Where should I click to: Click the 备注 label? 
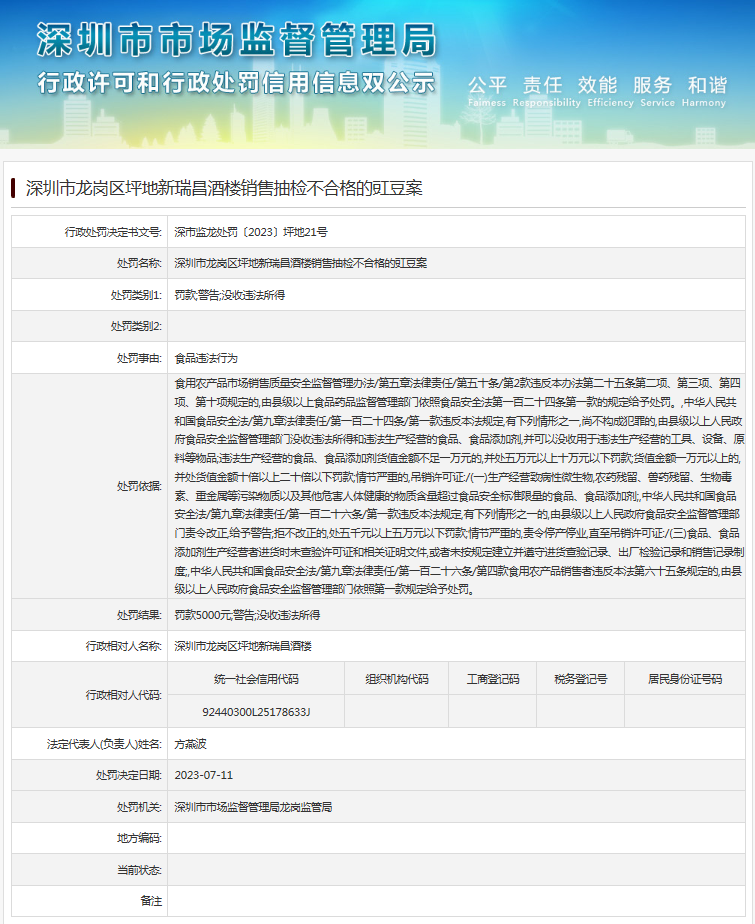point(151,902)
